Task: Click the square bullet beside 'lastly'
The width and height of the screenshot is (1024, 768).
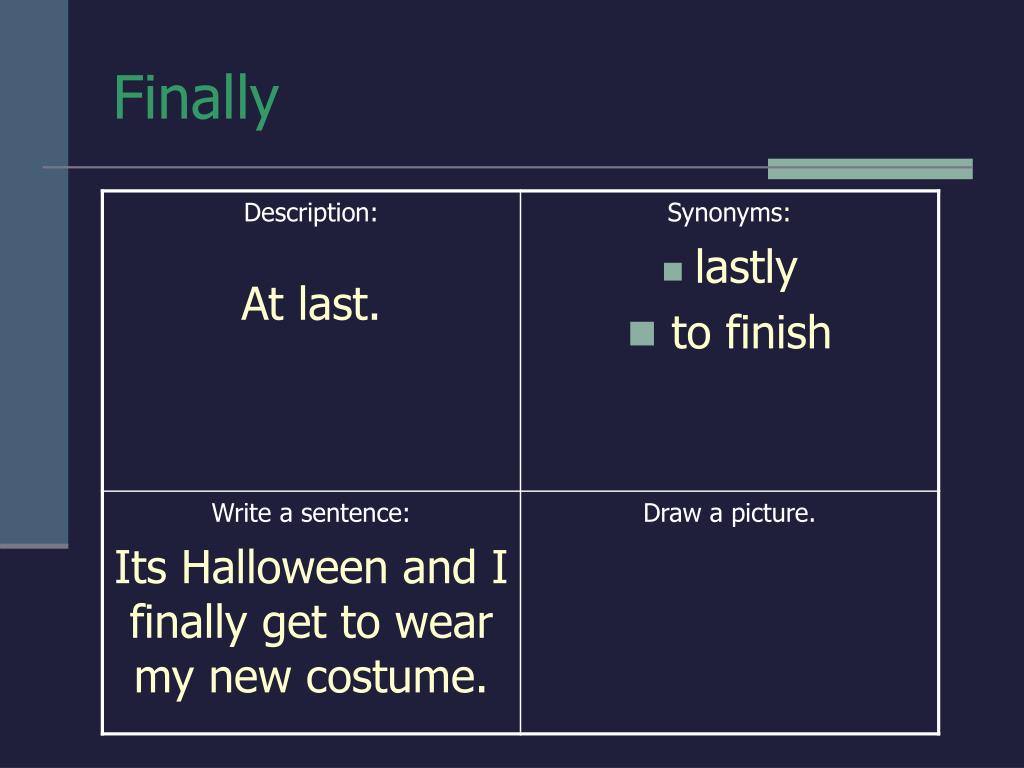Action: [x=673, y=271]
